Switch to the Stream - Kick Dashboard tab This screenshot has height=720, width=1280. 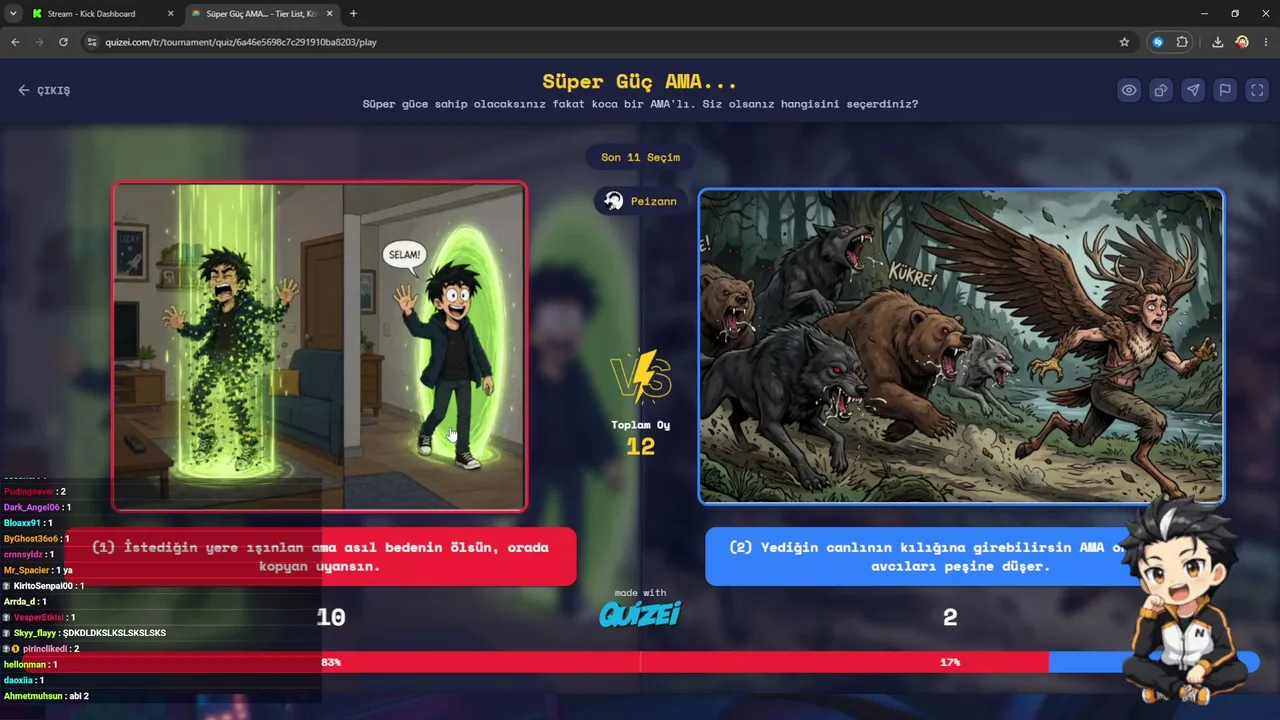click(x=102, y=14)
